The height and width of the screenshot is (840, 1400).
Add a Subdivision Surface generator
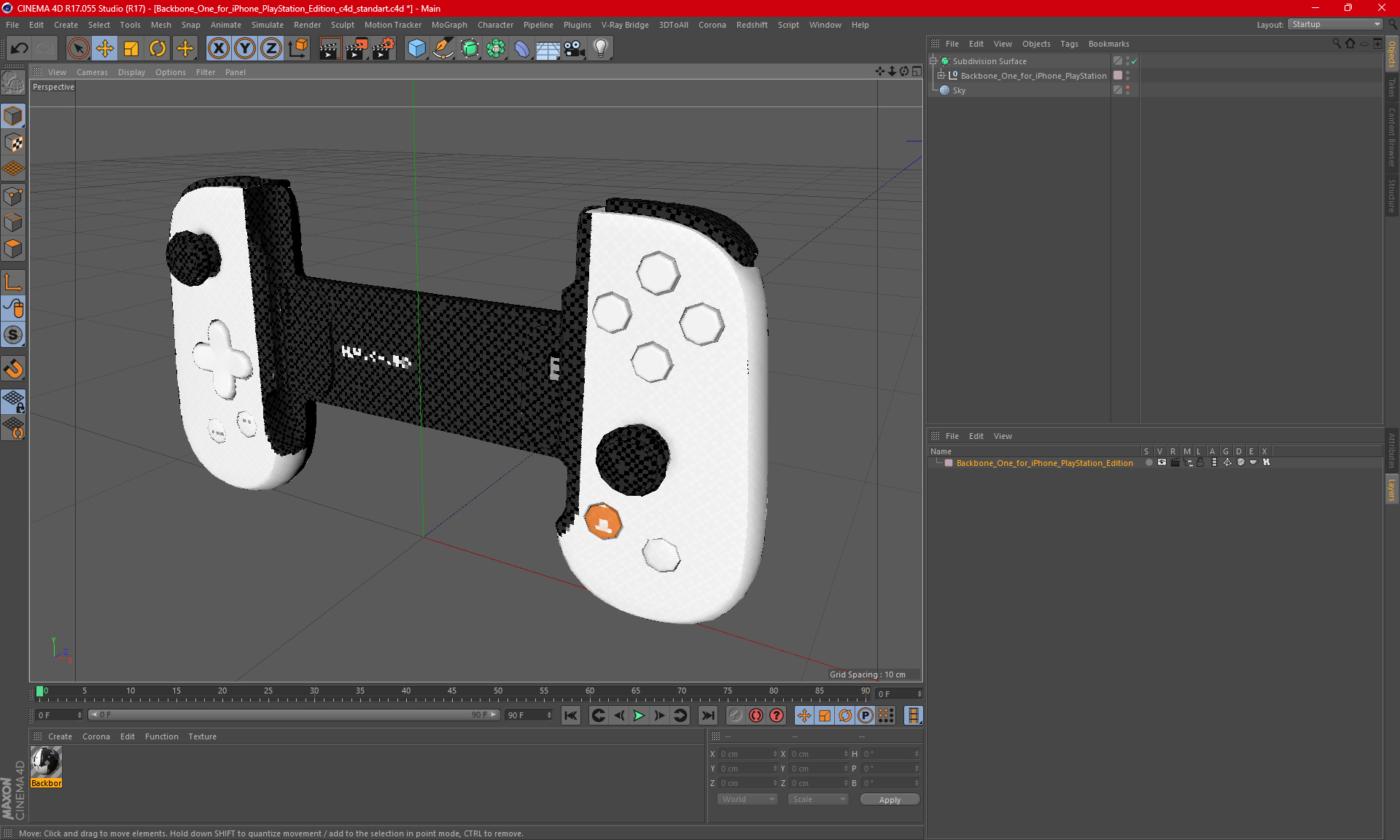click(x=470, y=49)
